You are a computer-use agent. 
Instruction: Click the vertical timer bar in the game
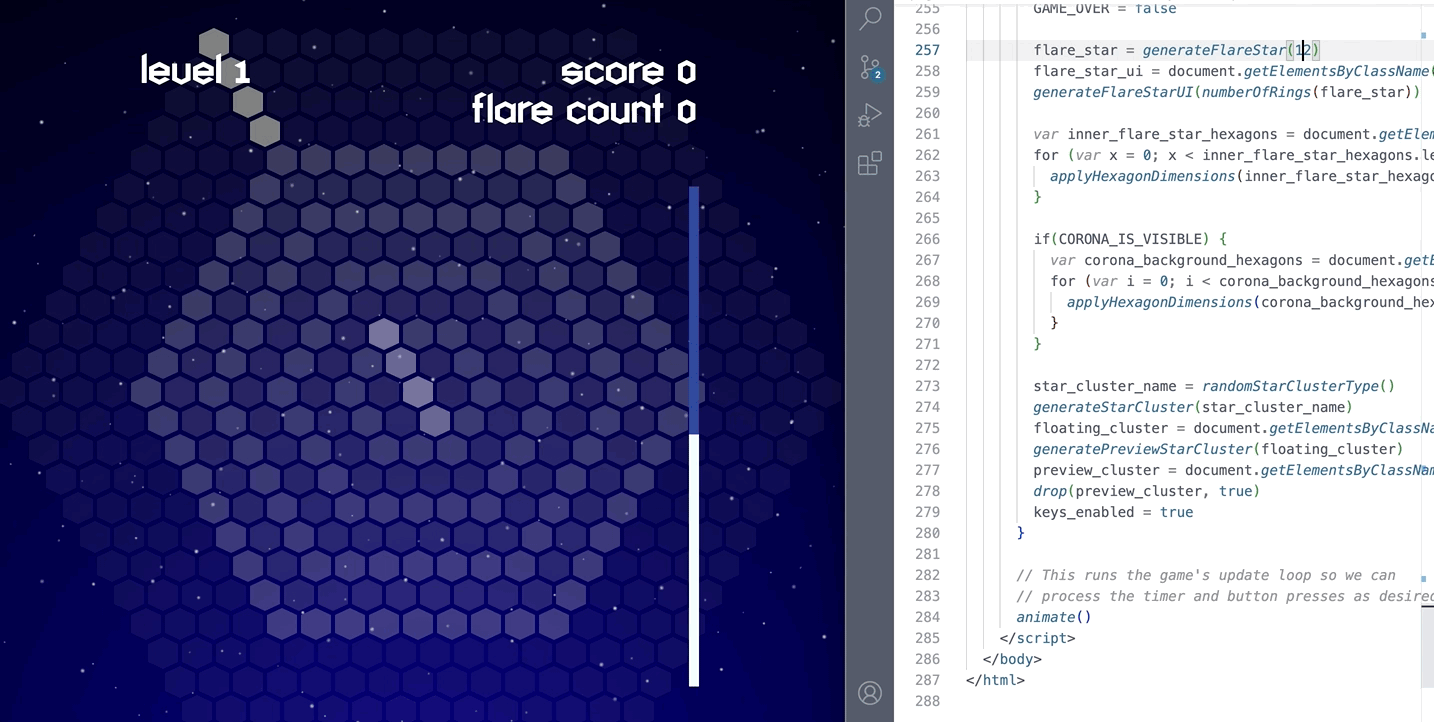694,436
